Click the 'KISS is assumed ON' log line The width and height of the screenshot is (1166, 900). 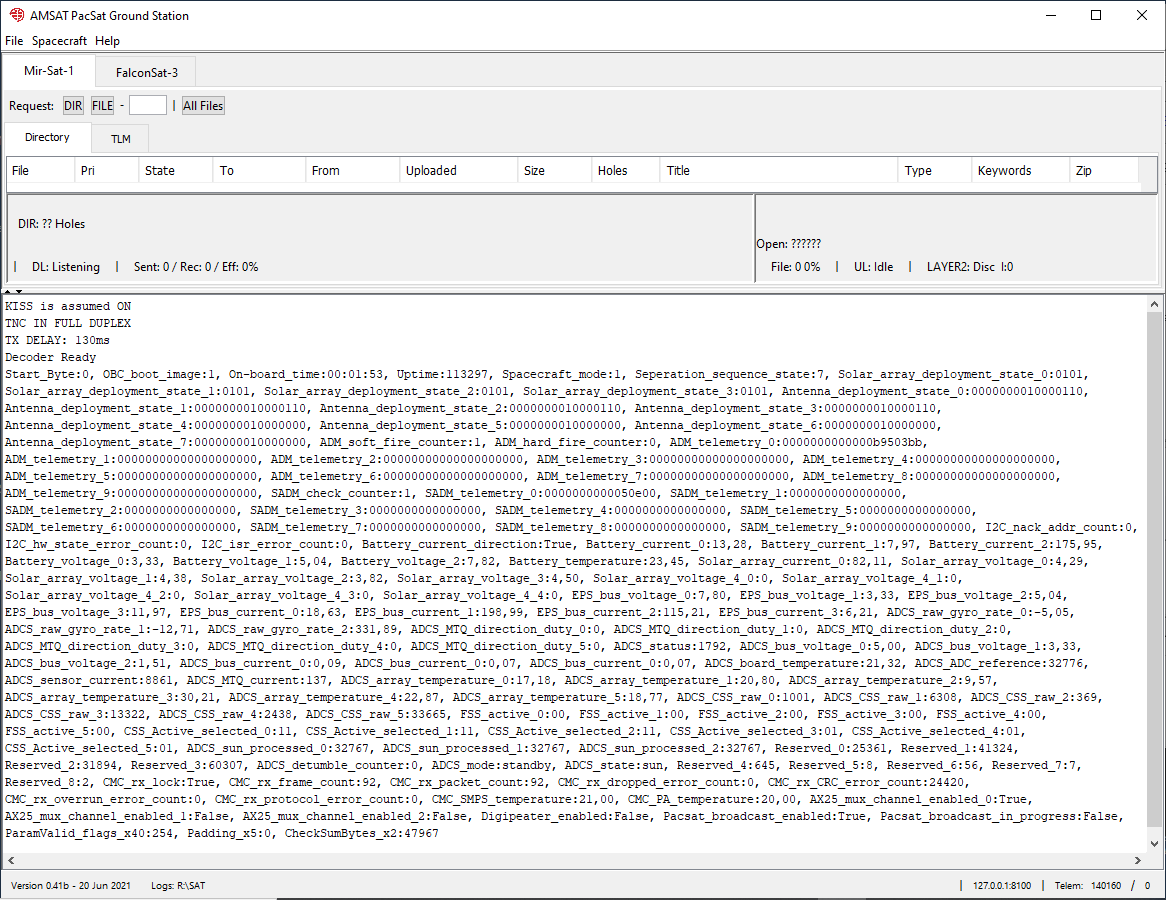coord(68,306)
